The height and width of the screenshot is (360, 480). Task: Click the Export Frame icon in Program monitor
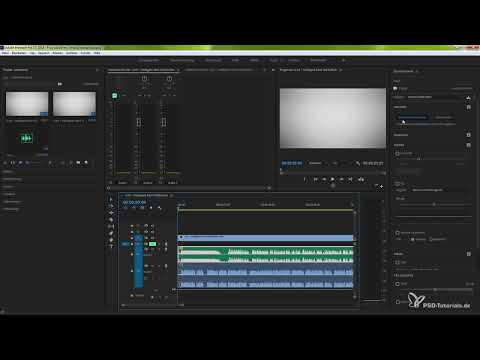361,179
